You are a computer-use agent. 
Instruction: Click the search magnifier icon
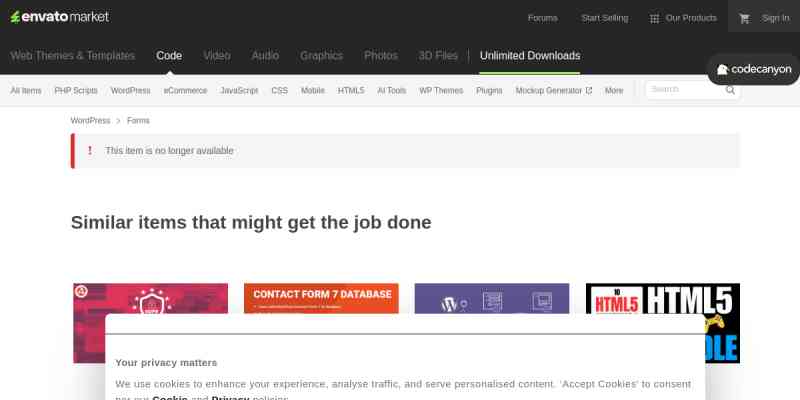point(731,90)
